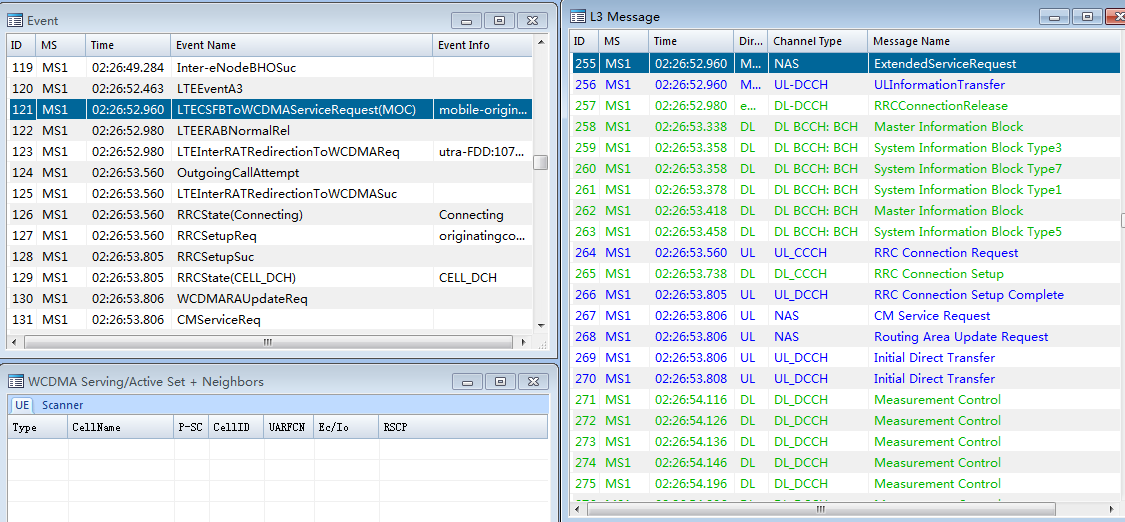
Task: Select RRC Connection Setup Complete message
Action: click(x=844, y=295)
